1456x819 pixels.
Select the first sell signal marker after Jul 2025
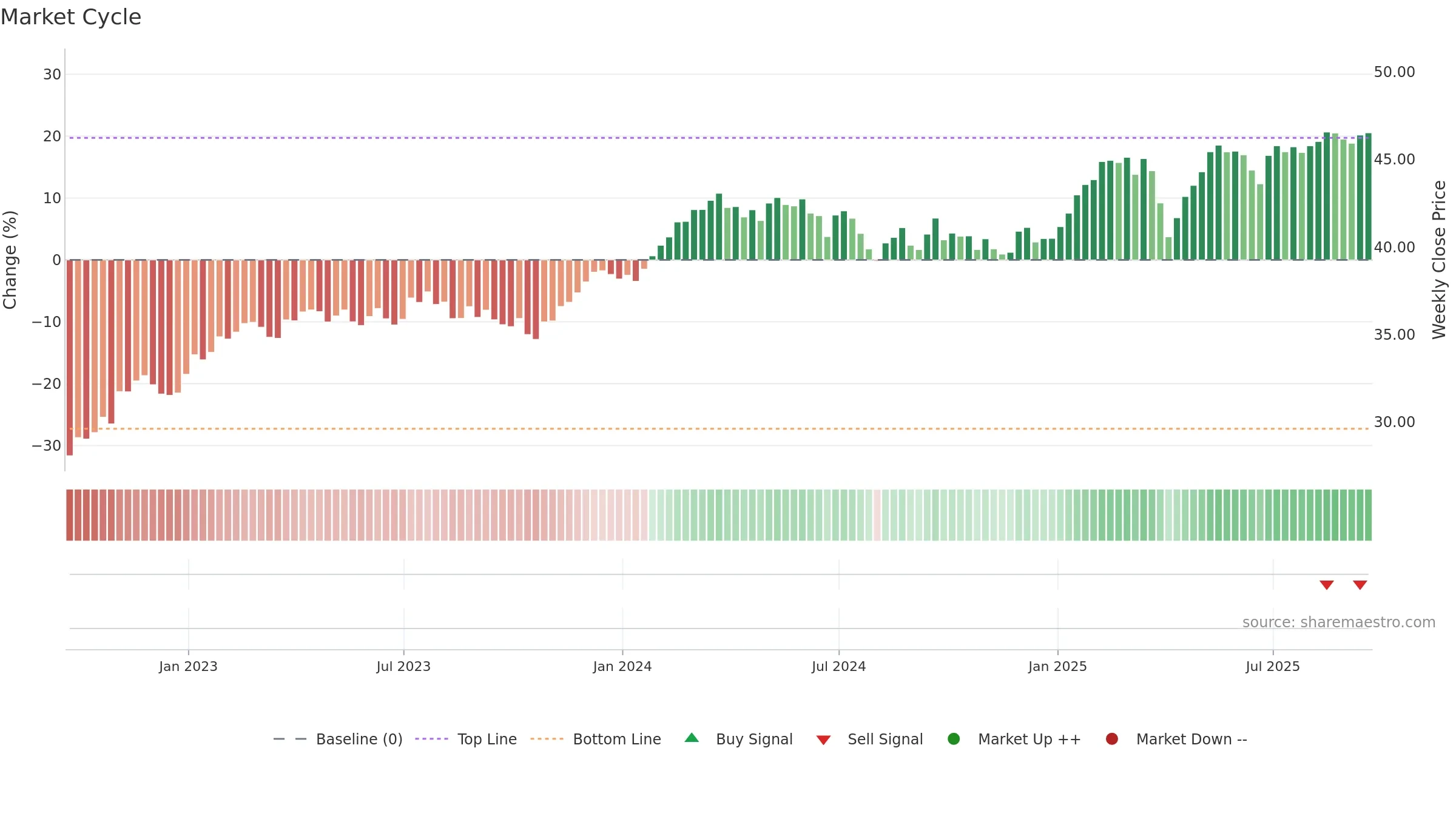[1327, 585]
